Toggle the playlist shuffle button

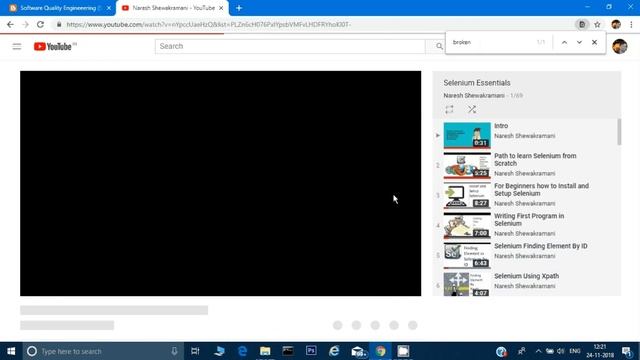pos(472,109)
